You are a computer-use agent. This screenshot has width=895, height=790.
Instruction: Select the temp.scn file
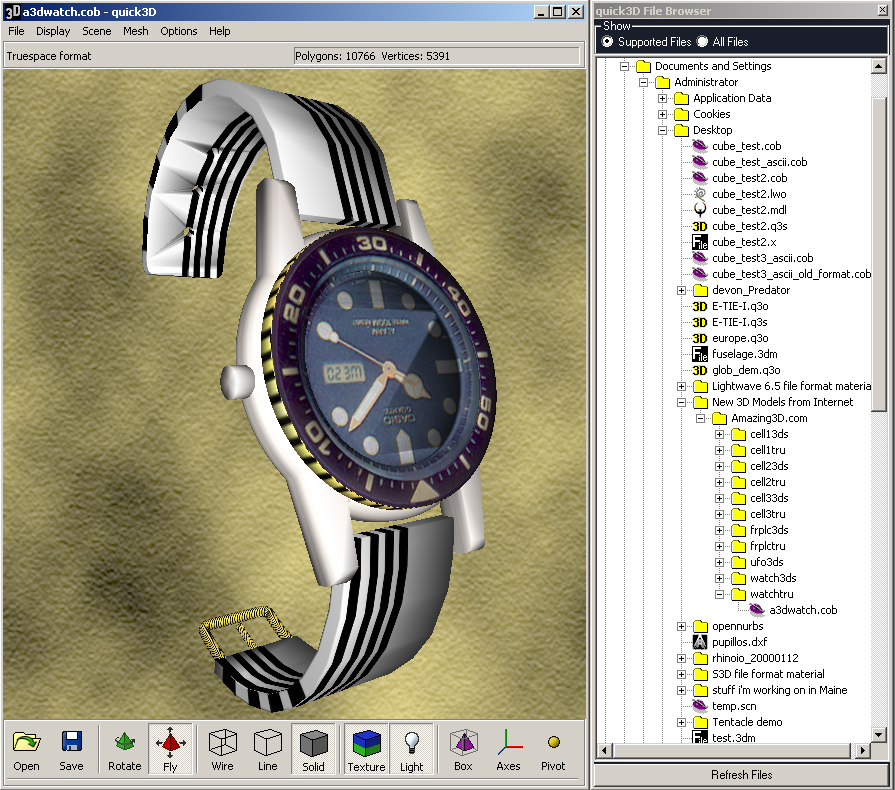[x=733, y=706]
